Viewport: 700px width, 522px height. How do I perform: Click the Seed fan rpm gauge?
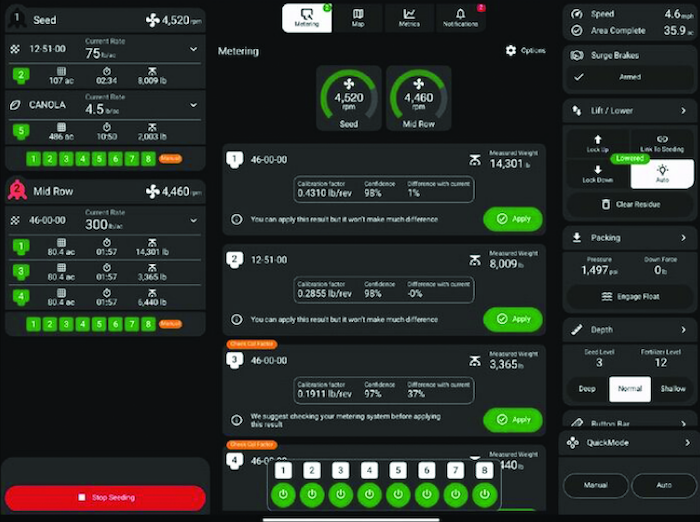pyautogui.click(x=349, y=99)
